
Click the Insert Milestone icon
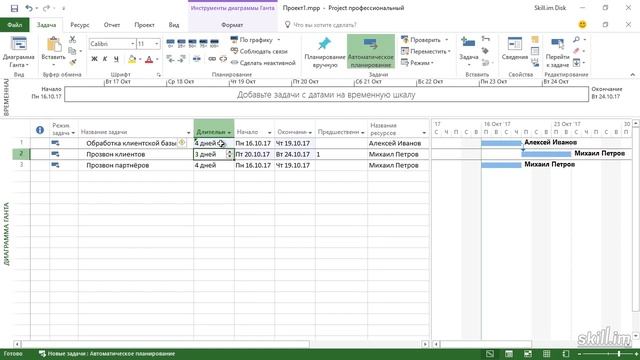coord(485,51)
